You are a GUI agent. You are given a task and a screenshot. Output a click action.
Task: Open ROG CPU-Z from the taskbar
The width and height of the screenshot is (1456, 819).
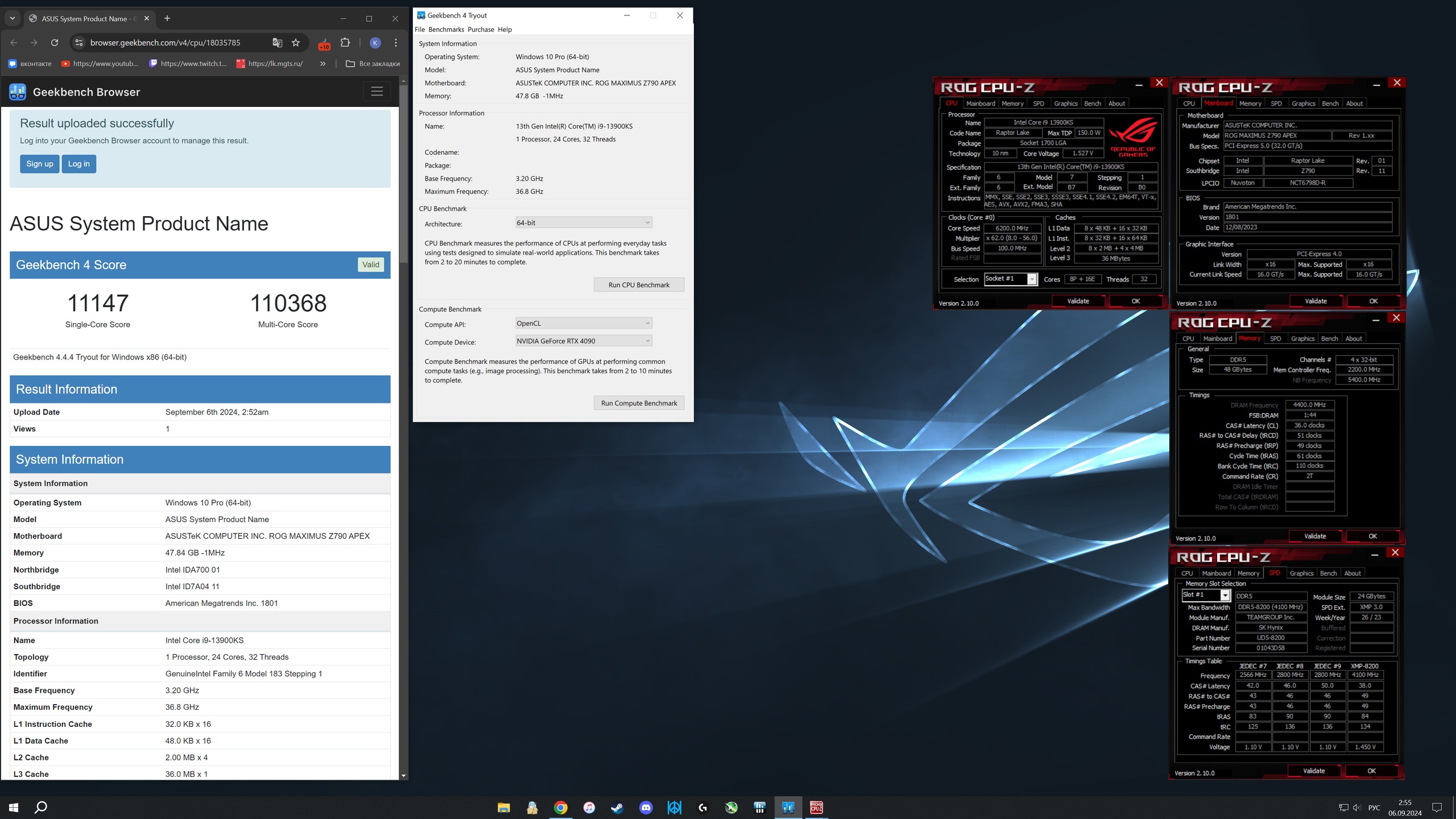(817, 808)
